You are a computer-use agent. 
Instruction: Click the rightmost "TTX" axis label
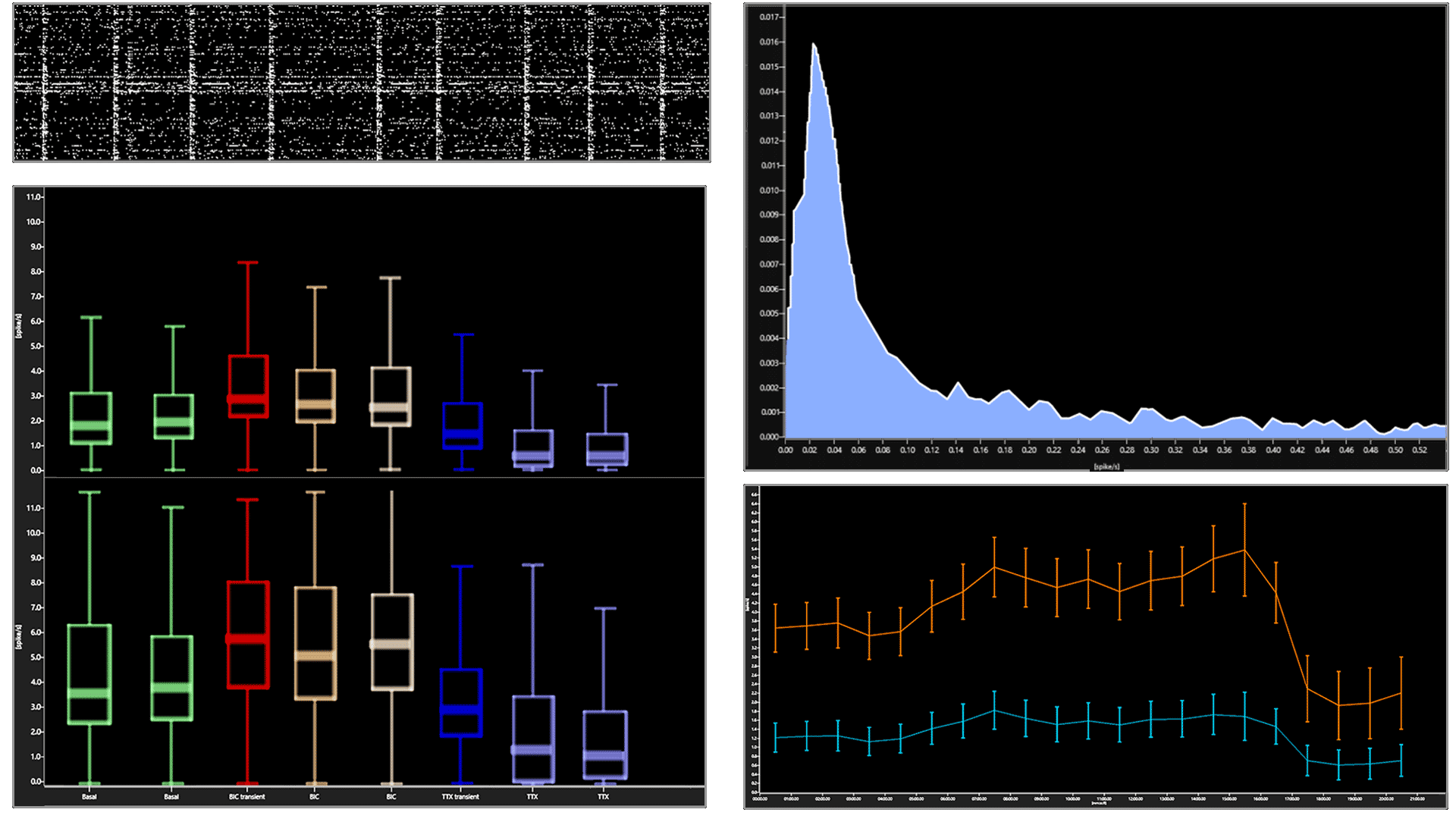click(603, 796)
